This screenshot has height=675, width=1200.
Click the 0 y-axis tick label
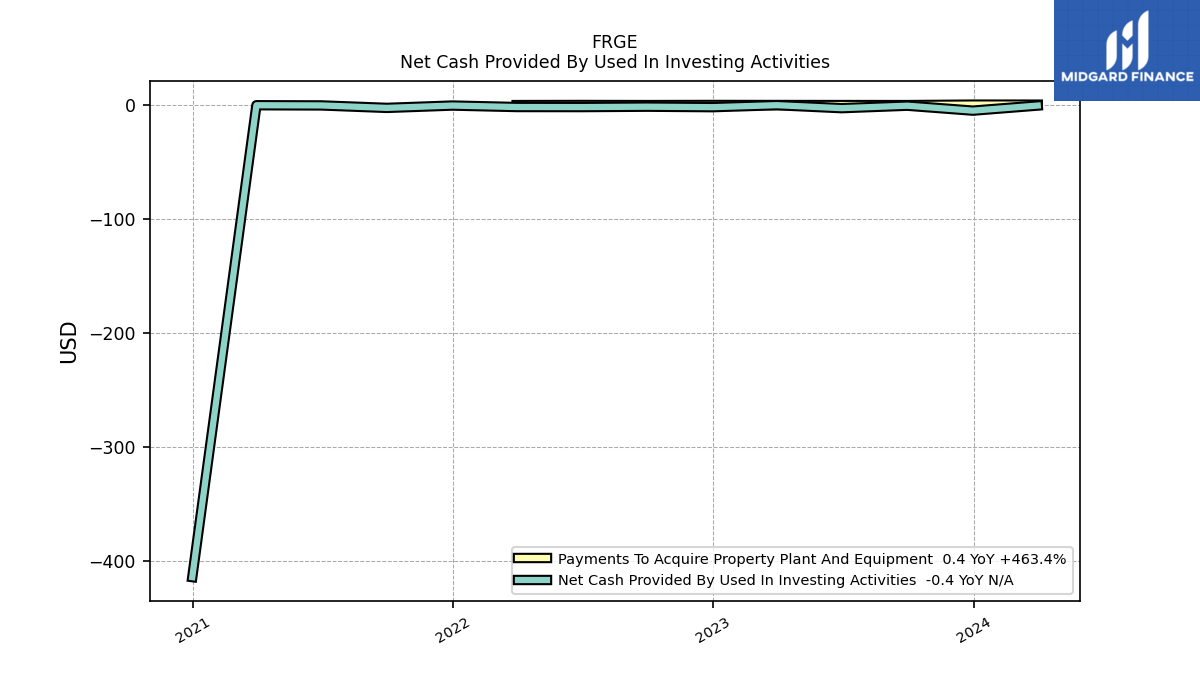point(130,105)
